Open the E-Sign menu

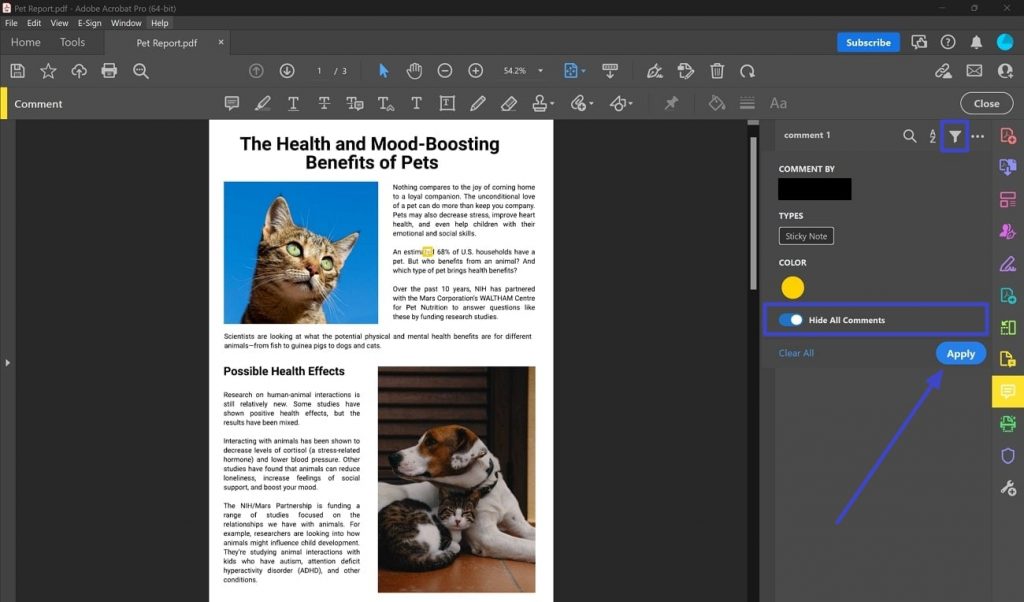click(90, 23)
